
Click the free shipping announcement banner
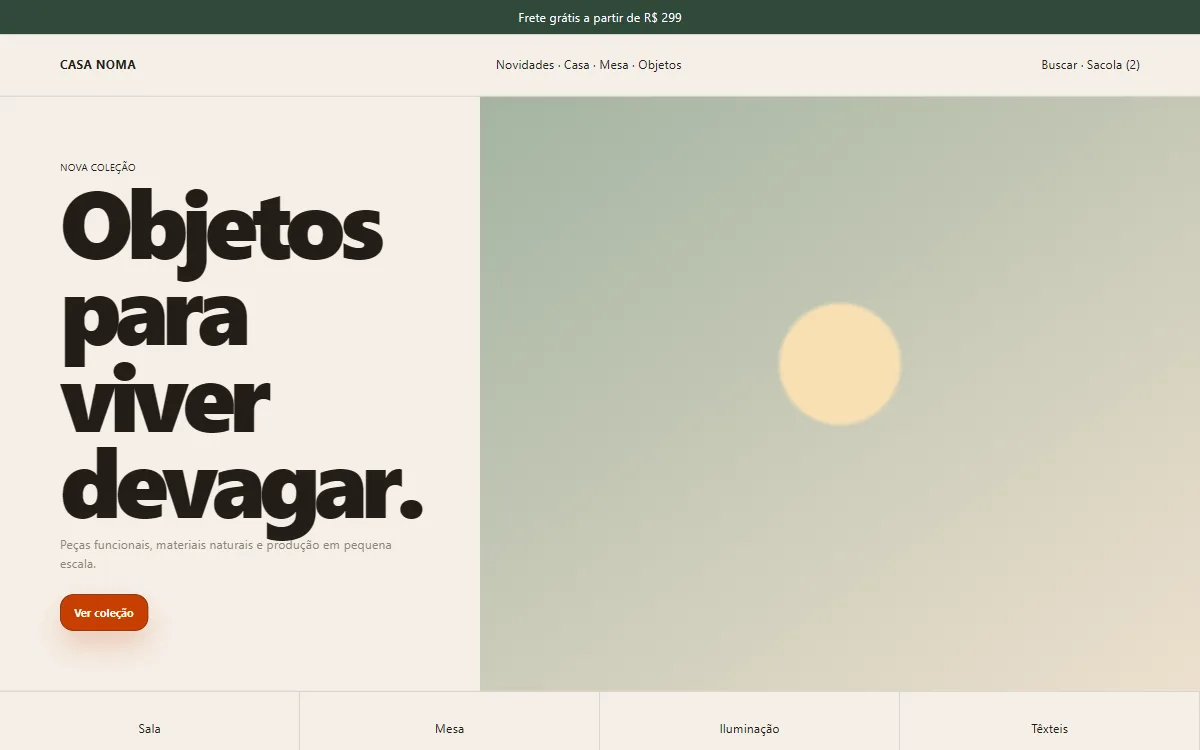coord(600,17)
